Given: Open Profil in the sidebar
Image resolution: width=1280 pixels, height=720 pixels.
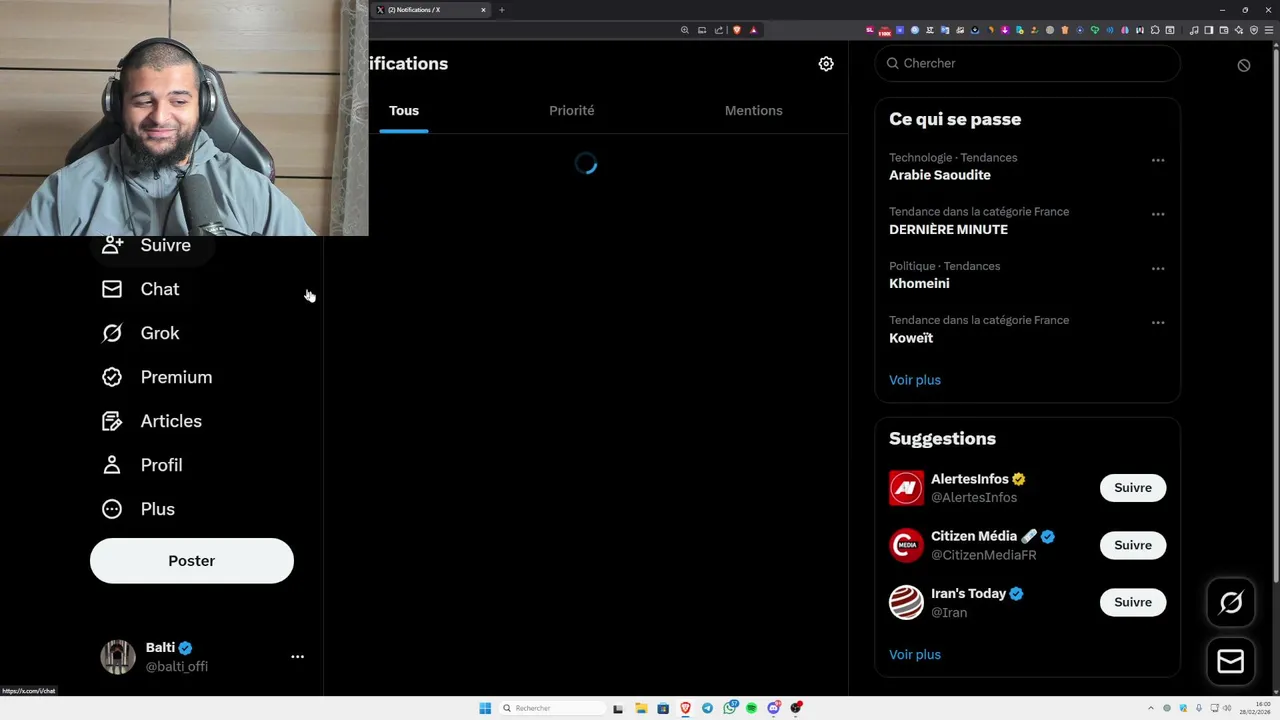Looking at the screenshot, I should pos(141,465).
